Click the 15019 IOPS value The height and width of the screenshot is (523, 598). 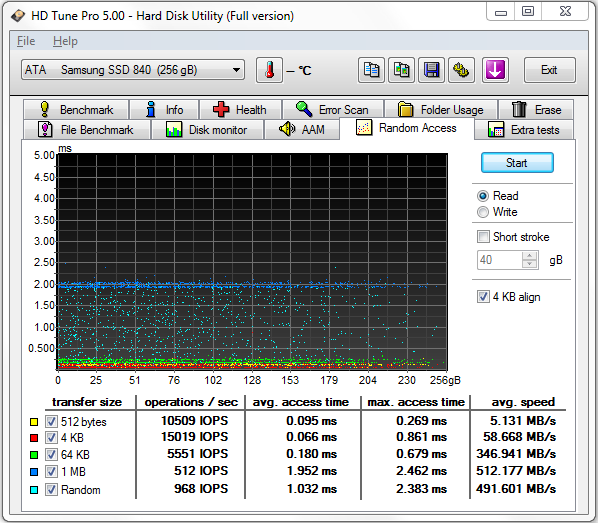point(195,437)
